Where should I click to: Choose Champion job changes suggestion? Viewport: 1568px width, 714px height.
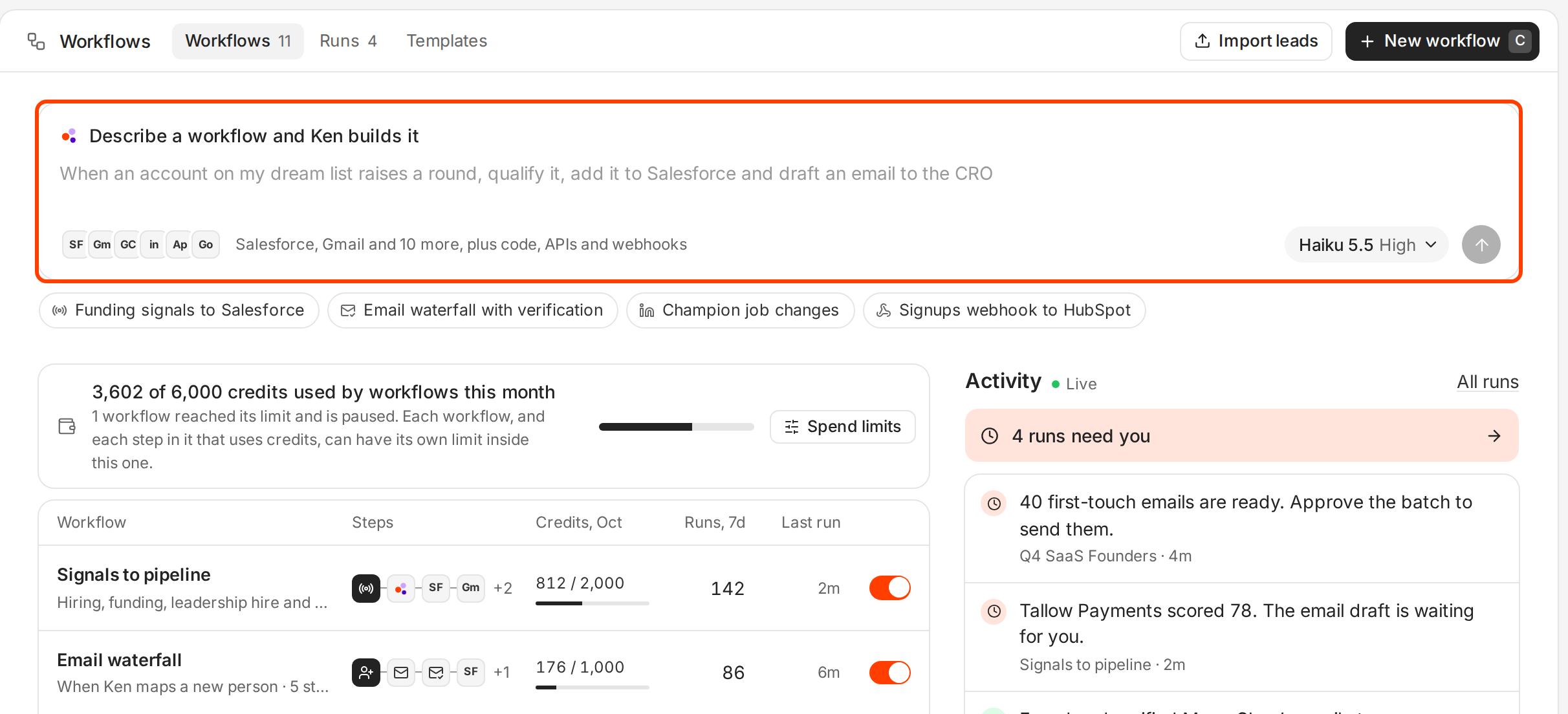tap(740, 310)
